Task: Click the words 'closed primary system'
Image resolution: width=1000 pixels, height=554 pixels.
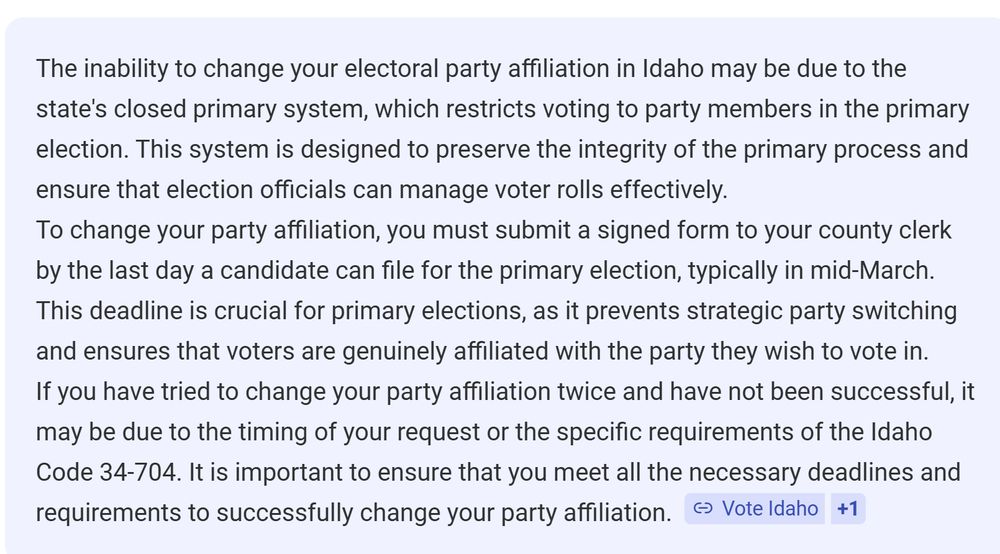Action: 239,110
